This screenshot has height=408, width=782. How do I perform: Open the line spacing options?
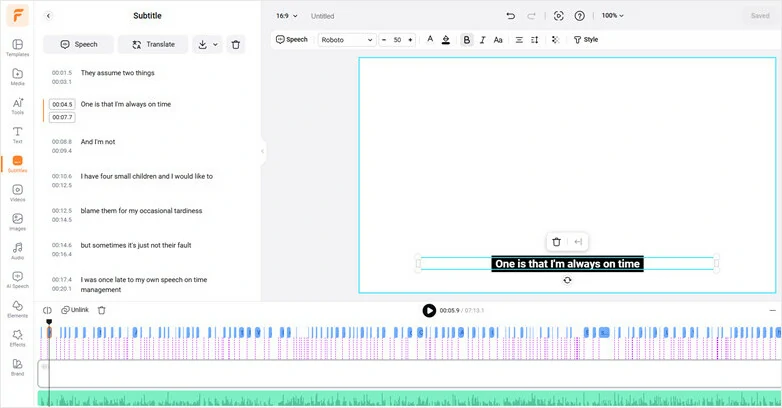(x=535, y=40)
